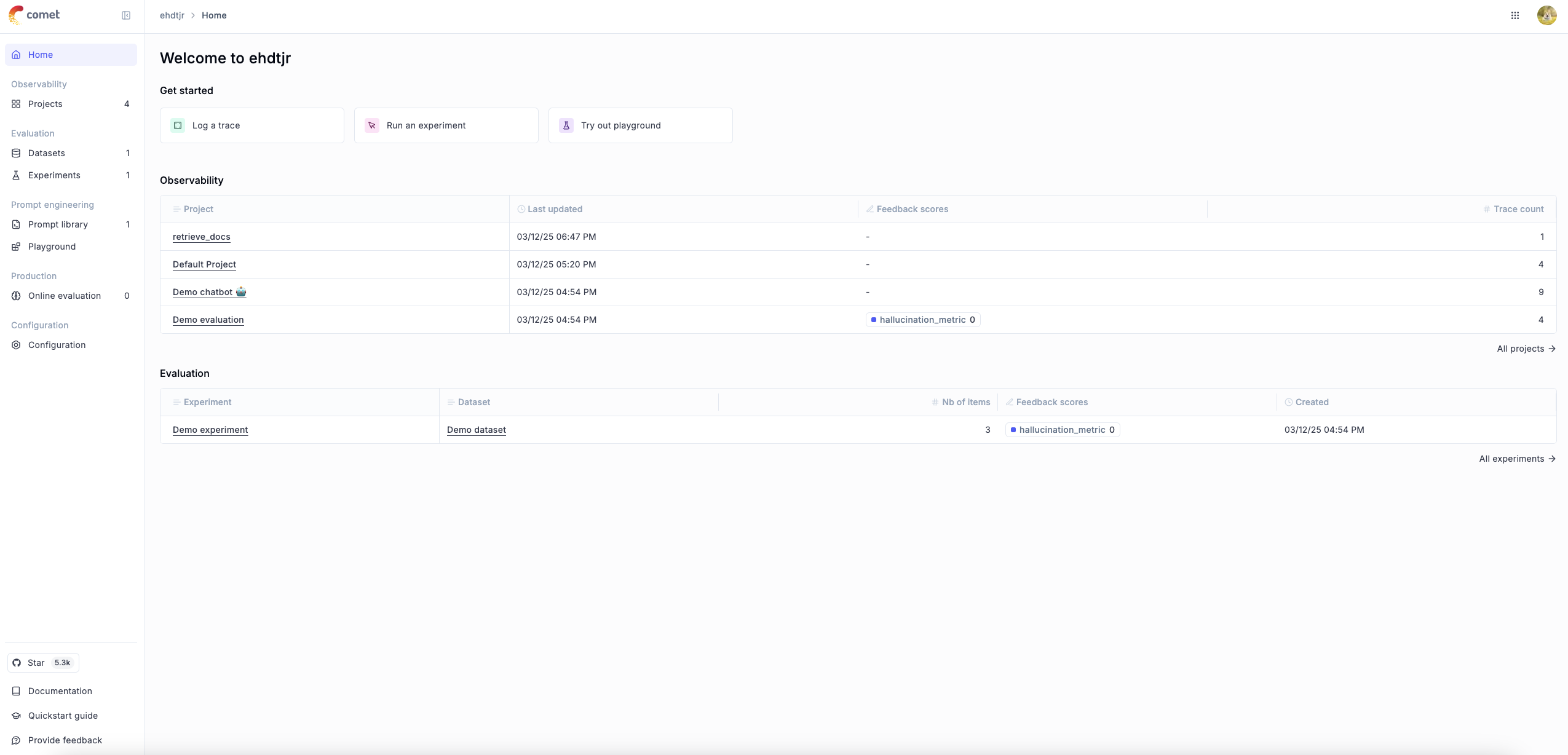The height and width of the screenshot is (755, 1568).
Task: Open Projects in the sidebar
Action: tap(46, 104)
